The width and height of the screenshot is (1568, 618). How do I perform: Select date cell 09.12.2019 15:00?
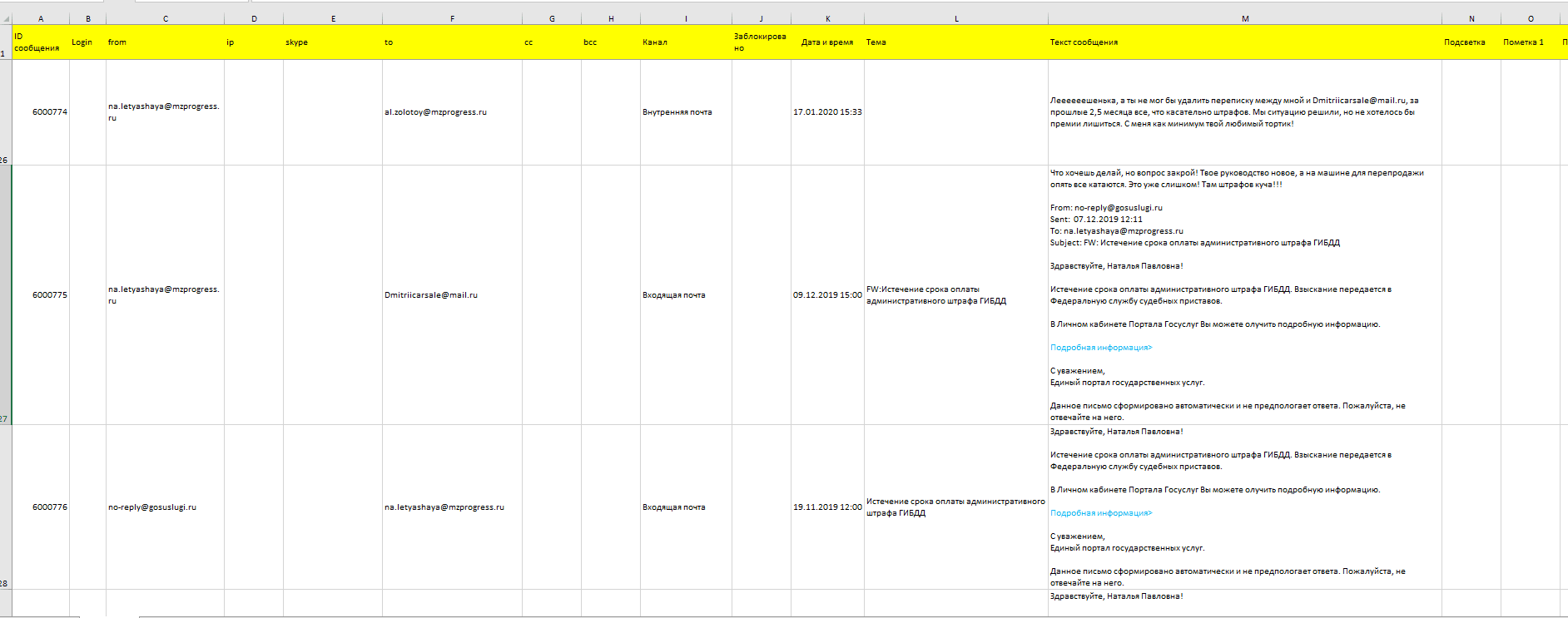pos(826,295)
